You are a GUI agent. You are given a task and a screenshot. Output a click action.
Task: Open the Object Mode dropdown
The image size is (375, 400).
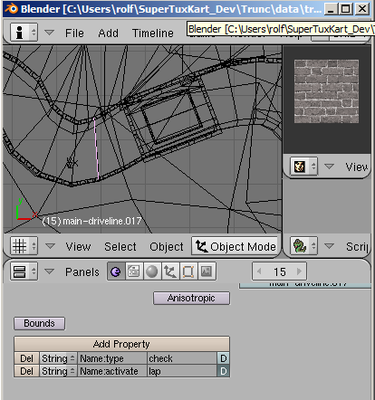point(235,246)
